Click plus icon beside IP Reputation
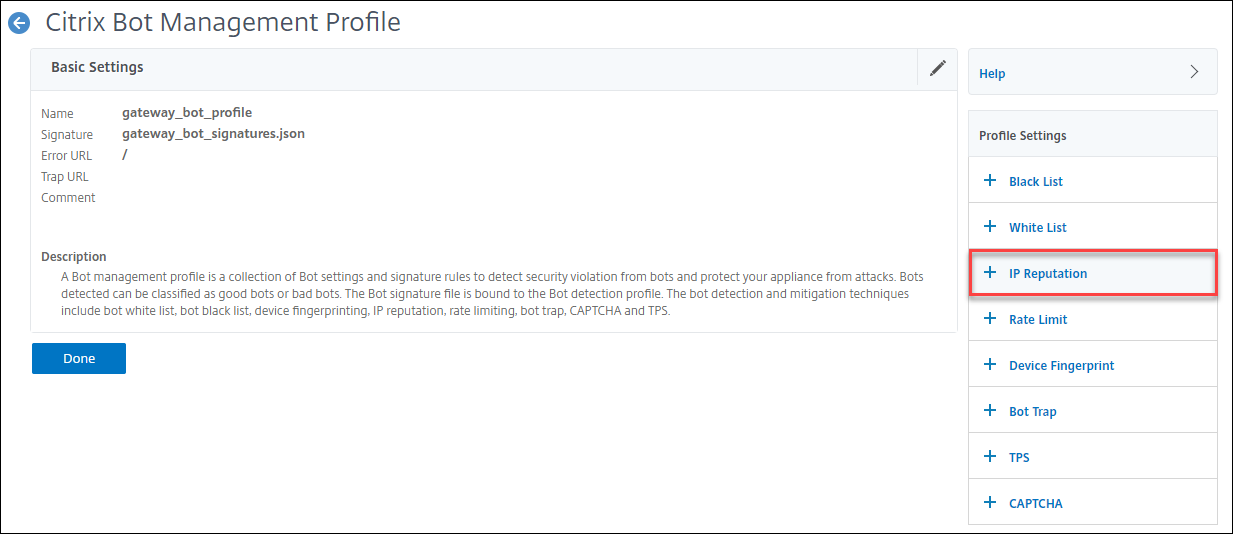Image resolution: width=1233 pixels, height=534 pixels. [990, 273]
